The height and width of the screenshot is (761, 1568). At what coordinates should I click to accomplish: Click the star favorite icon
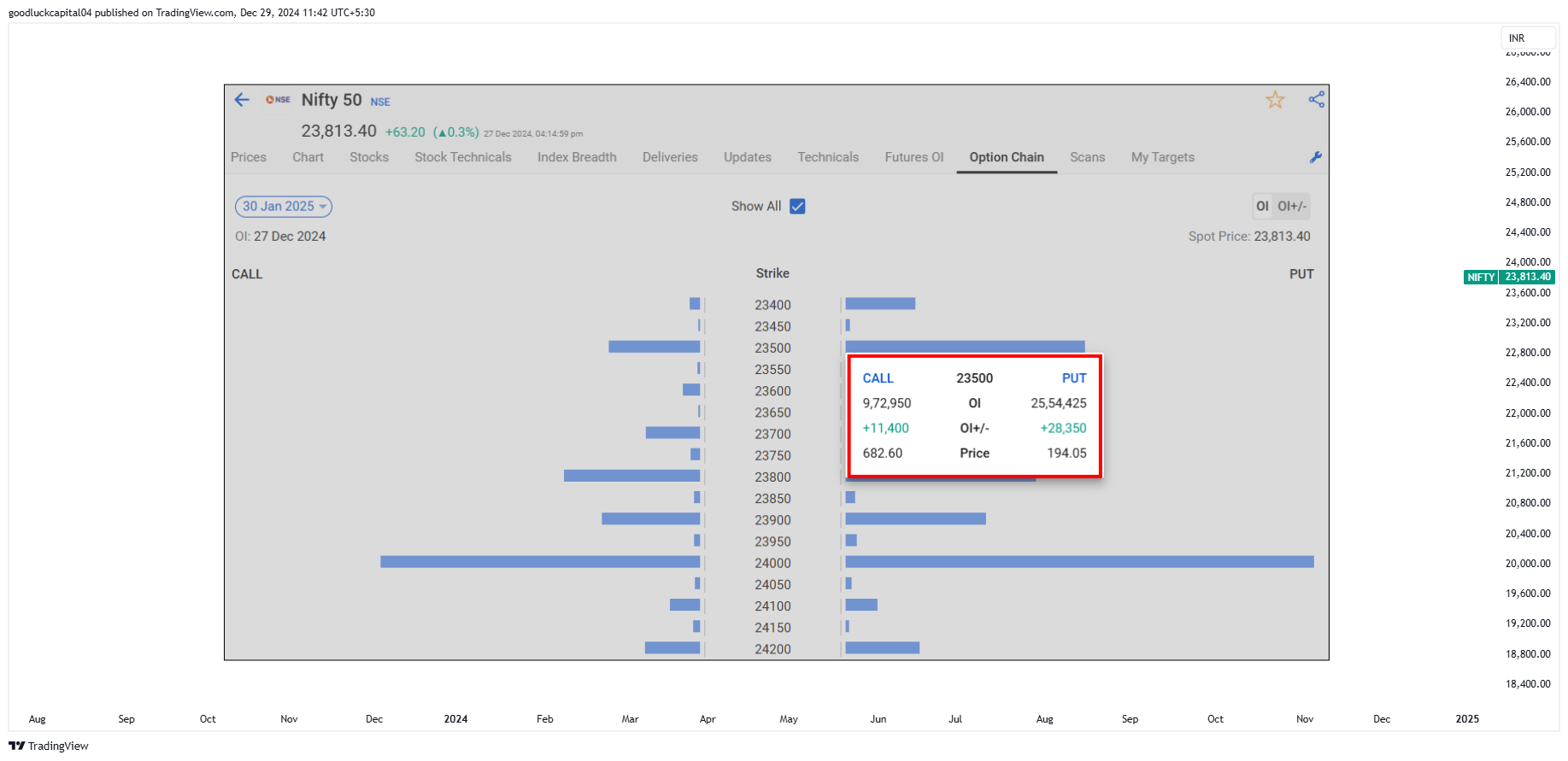point(1275,100)
